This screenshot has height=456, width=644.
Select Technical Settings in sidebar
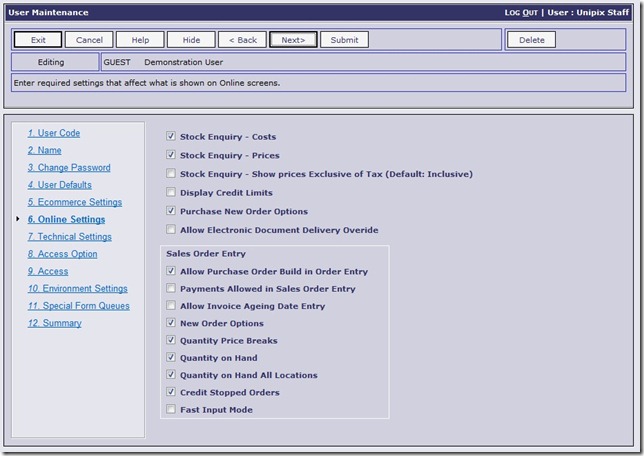point(70,237)
